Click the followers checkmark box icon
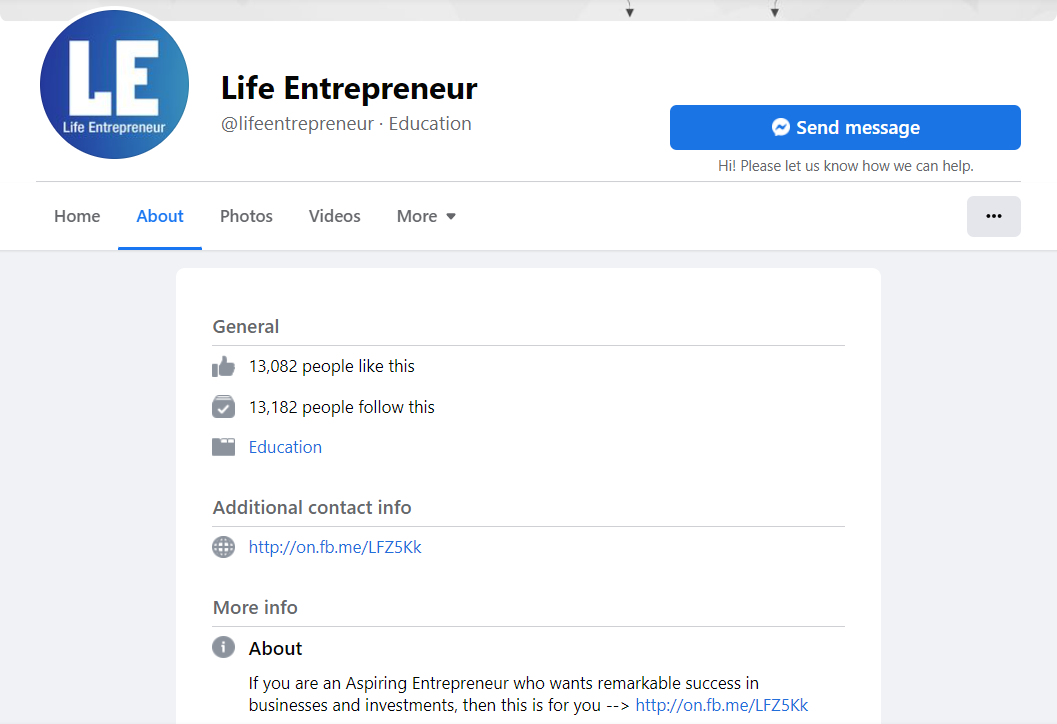This screenshot has height=724, width=1057. [x=223, y=407]
